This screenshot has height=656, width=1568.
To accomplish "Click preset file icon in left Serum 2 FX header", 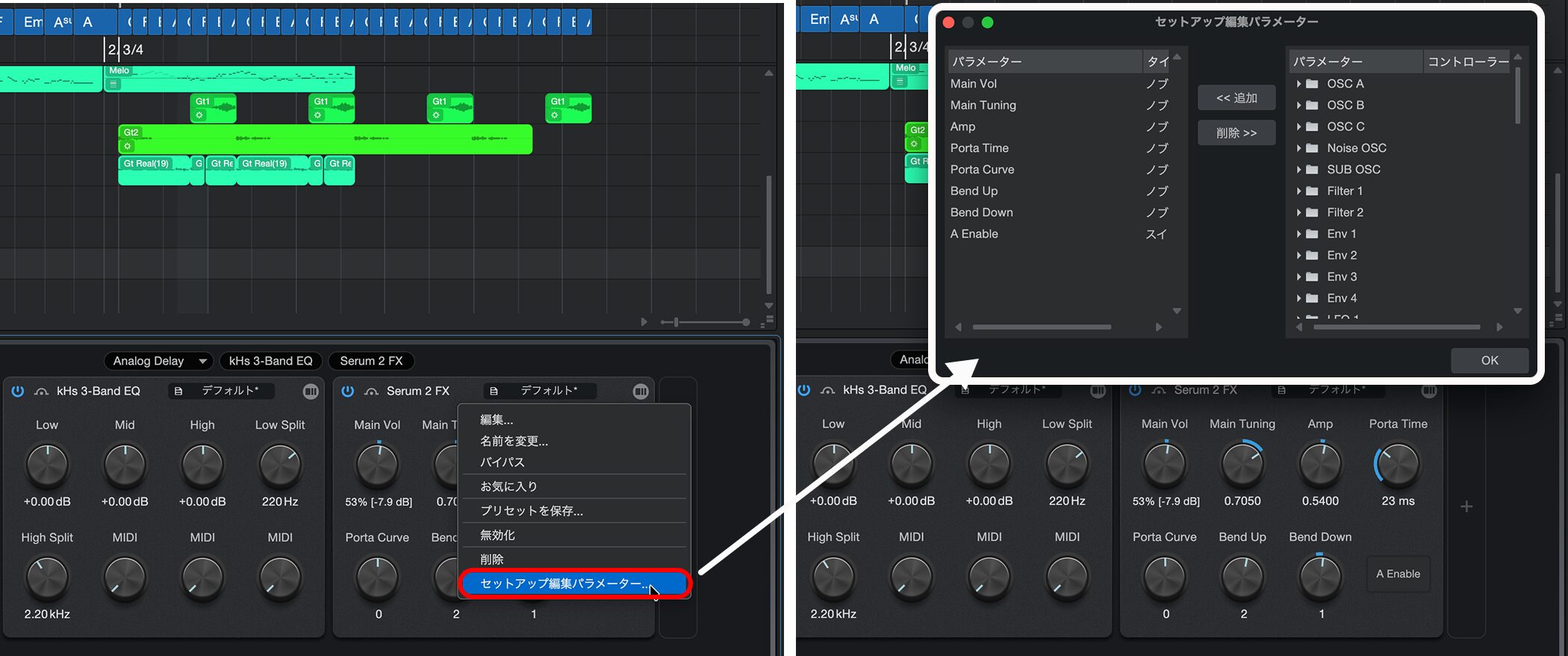I will click(x=493, y=391).
